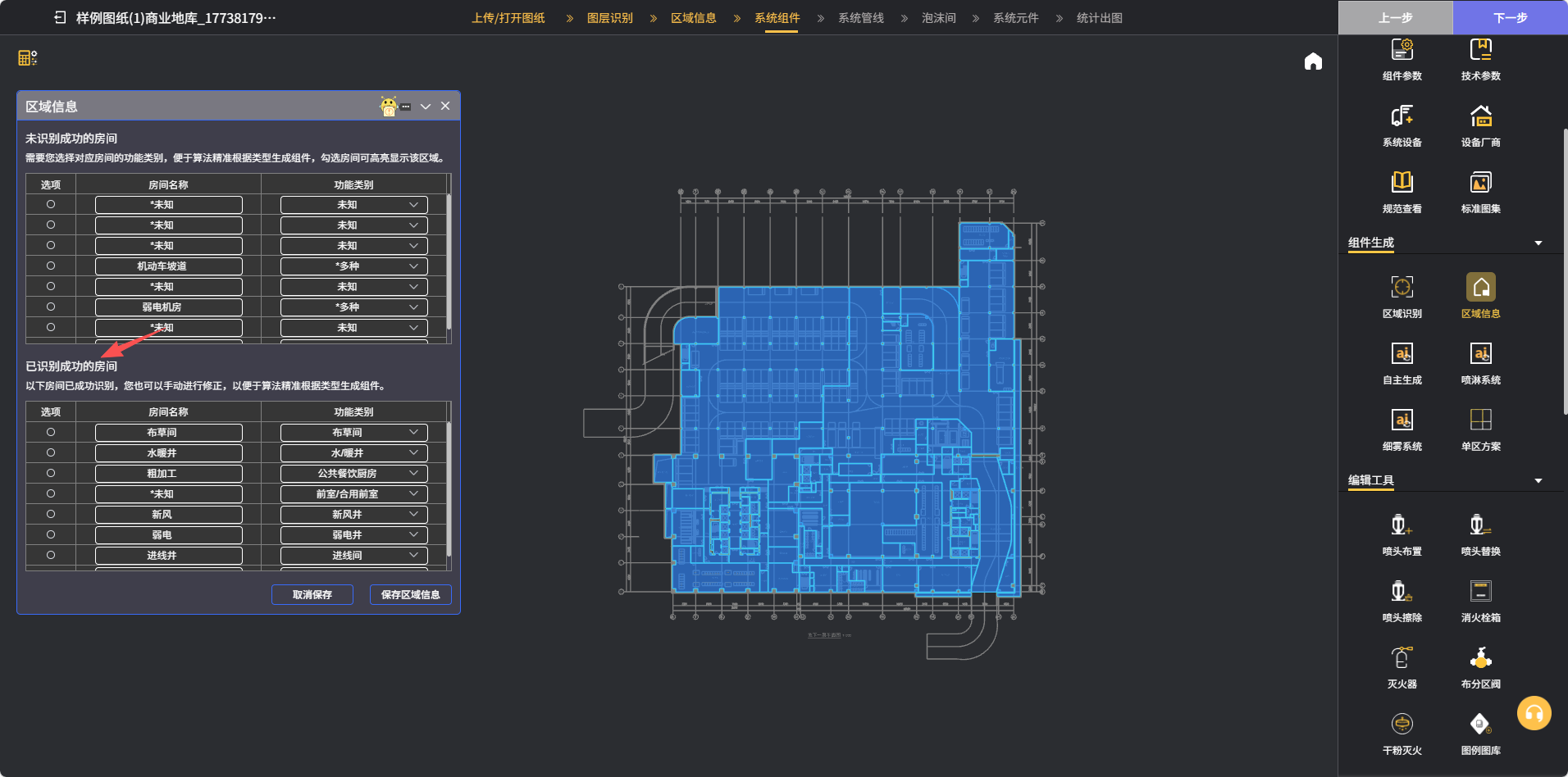Screen dimensions: 1568x777
Task: Open function dropdown for 粗加工 room
Action: [x=353, y=474]
